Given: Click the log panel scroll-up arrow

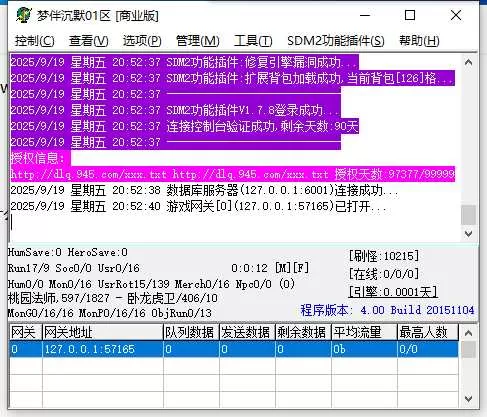Looking at the screenshot, I should 468,62.
